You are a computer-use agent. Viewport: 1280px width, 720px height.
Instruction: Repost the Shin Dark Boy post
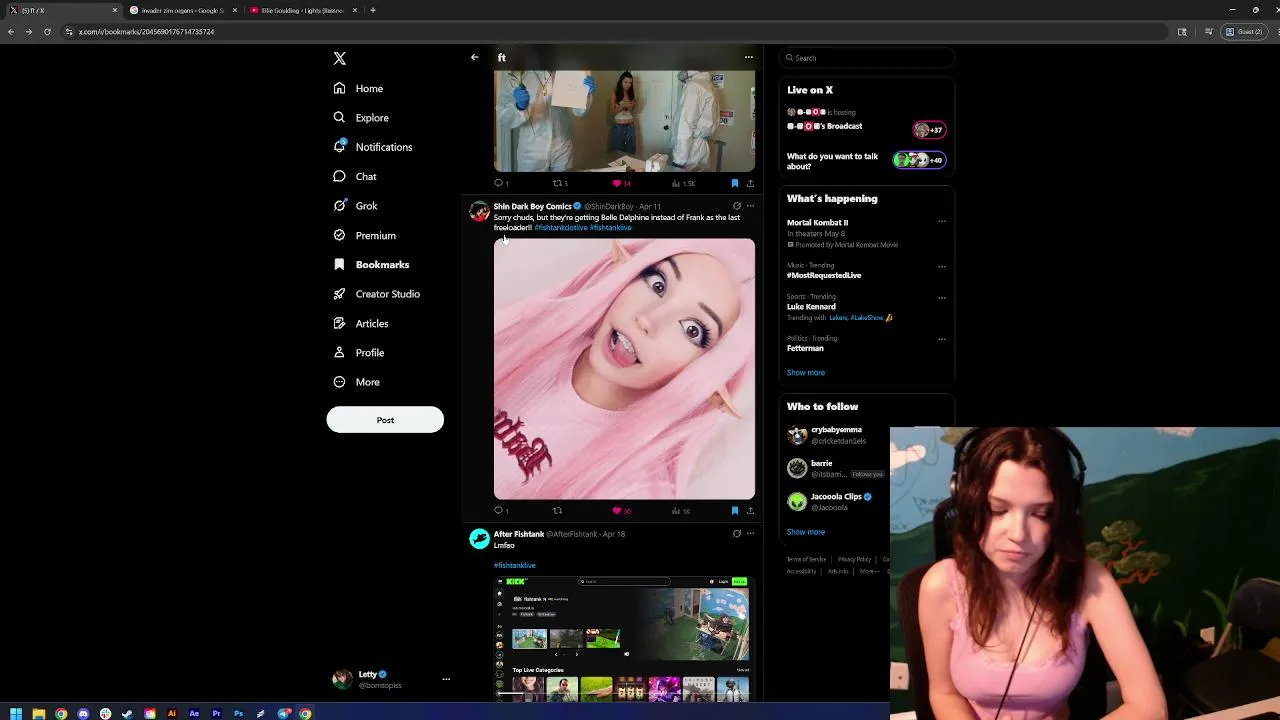[558, 510]
